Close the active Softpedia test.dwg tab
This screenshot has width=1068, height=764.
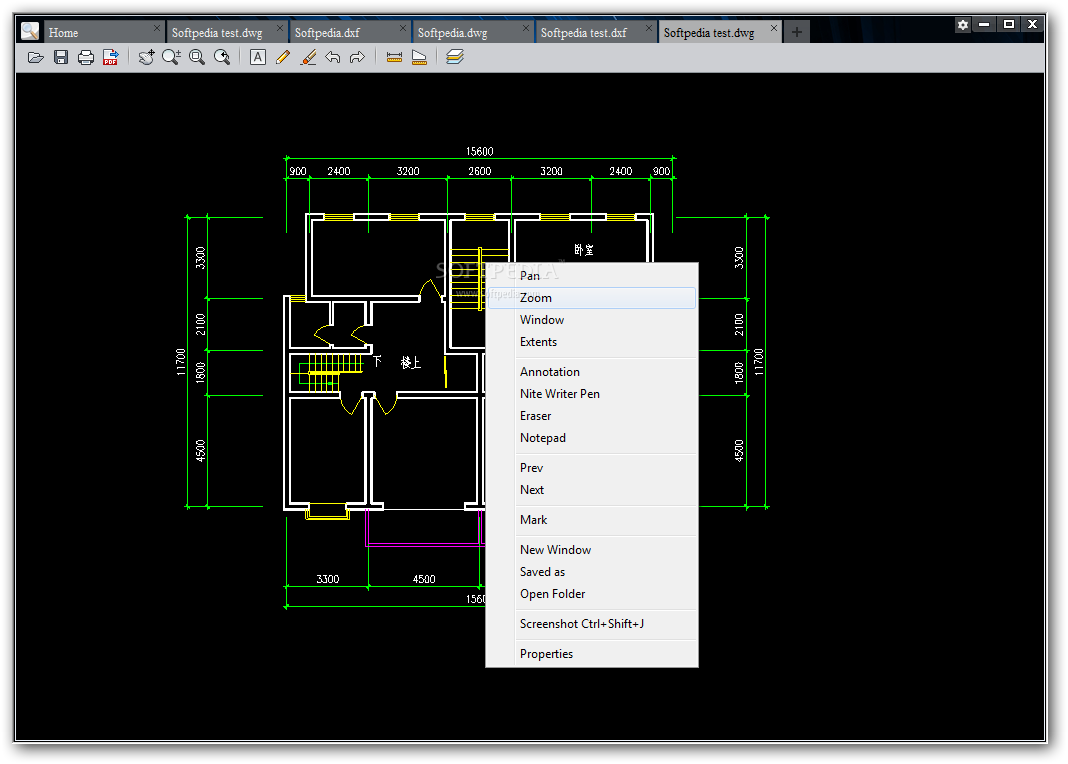774,28
